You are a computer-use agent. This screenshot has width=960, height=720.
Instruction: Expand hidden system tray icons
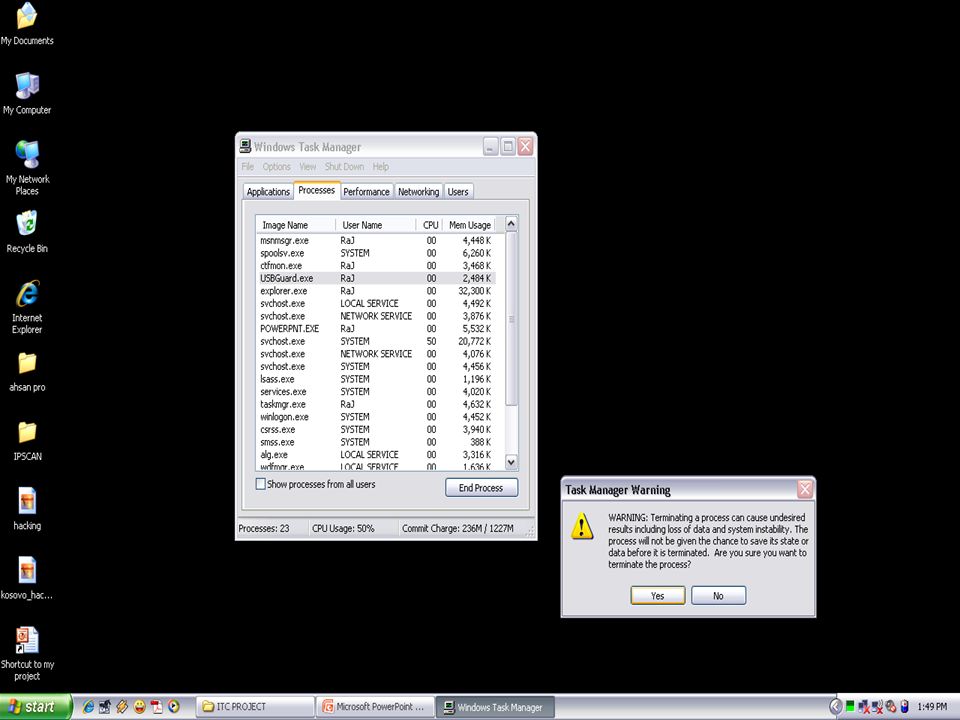point(835,707)
